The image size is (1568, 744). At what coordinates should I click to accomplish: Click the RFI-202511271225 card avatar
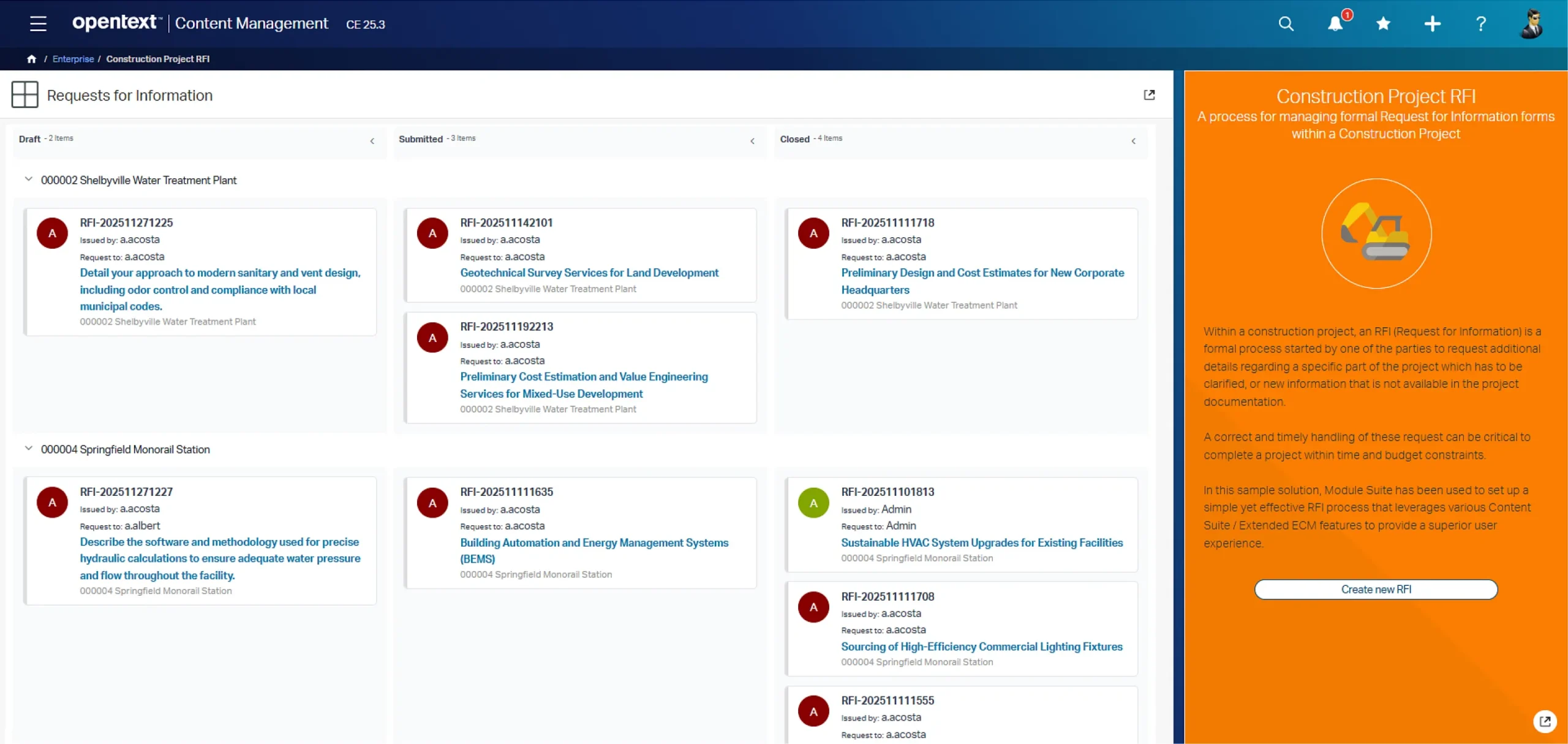pyautogui.click(x=52, y=233)
